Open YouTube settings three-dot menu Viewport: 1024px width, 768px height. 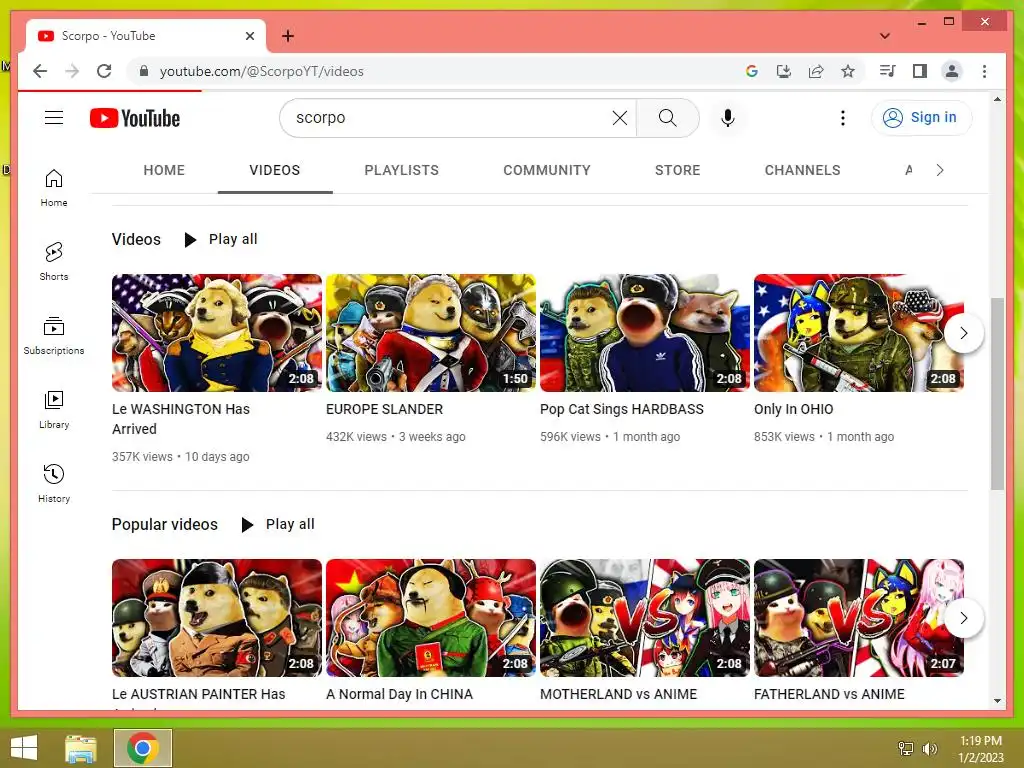pos(842,118)
